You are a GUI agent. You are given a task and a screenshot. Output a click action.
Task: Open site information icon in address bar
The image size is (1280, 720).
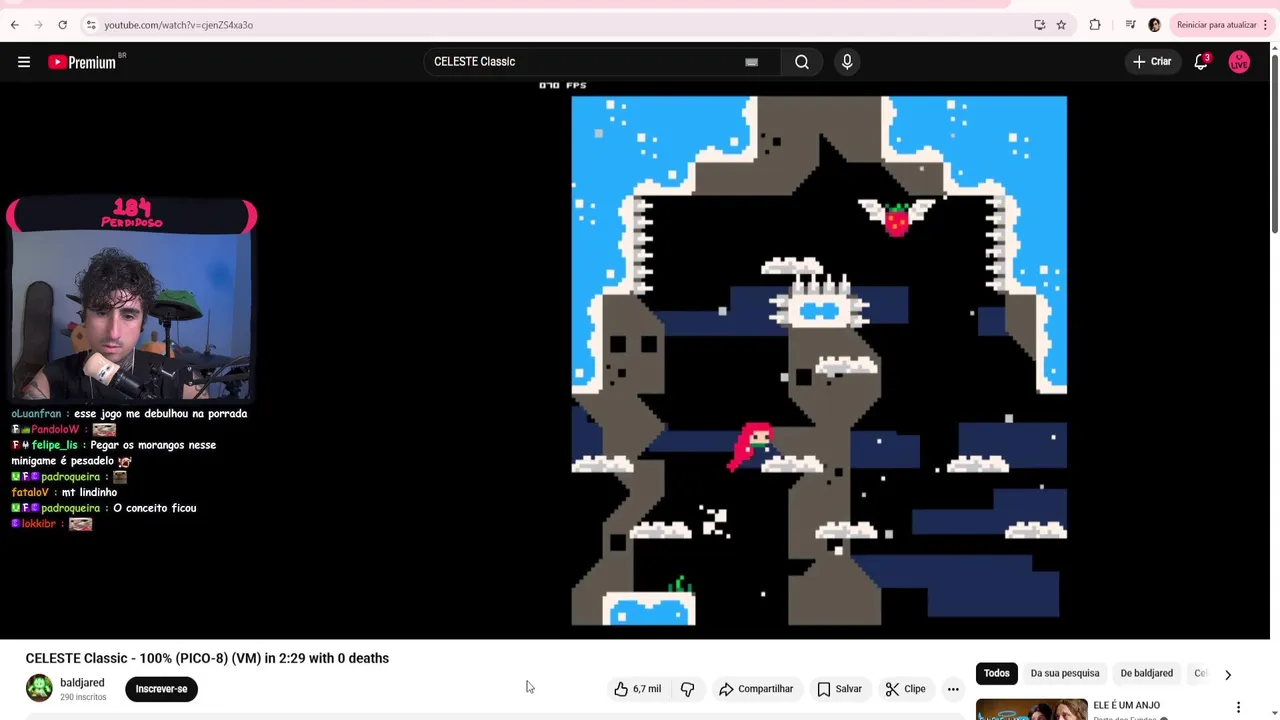90,25
